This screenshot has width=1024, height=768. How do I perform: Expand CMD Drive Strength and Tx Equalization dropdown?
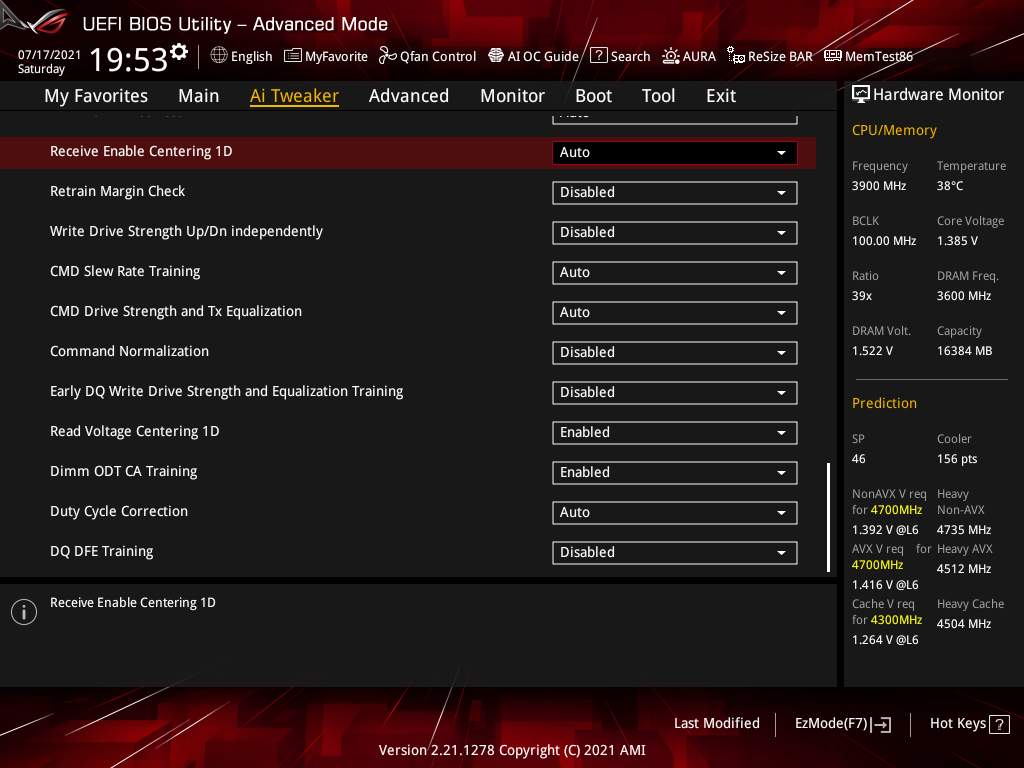point(675,312)
